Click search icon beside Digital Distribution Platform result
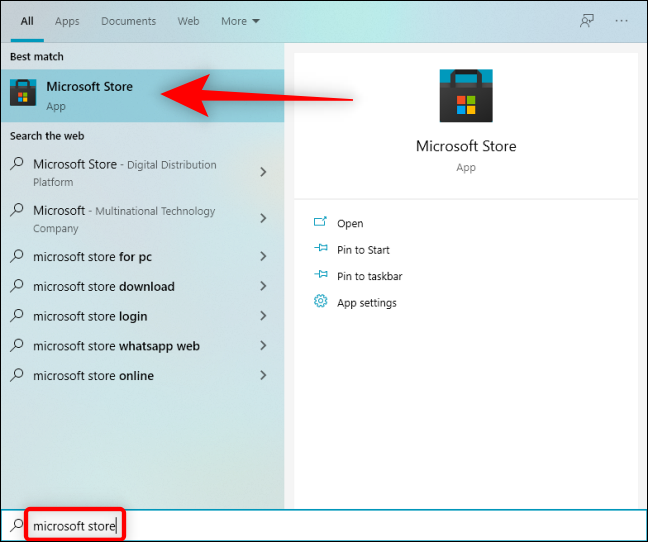 [x=17, y=164]
